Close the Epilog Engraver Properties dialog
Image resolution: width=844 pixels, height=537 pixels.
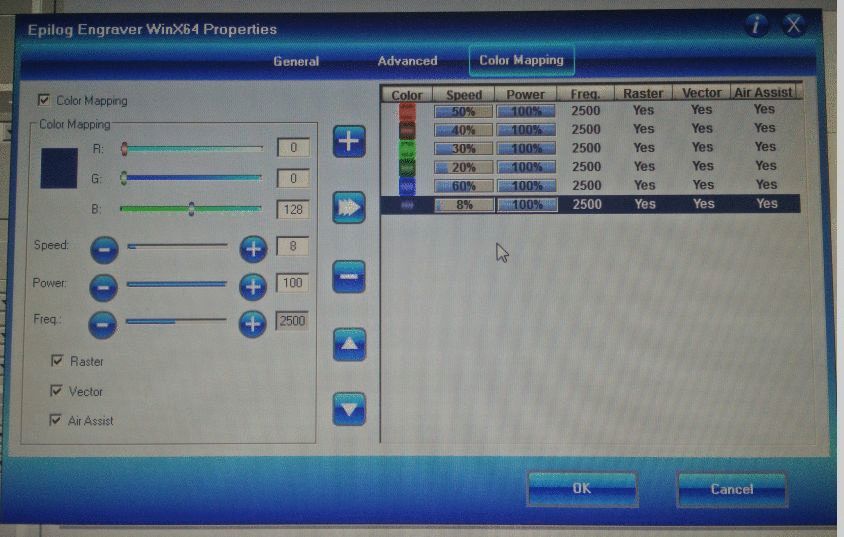pyautogui.click(x=793, y=25)
